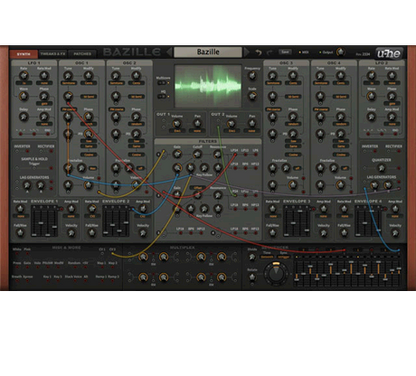This screenshot has height=376, width=416.
Task: Click the redo arrow icon
Action: pos(269,52)
